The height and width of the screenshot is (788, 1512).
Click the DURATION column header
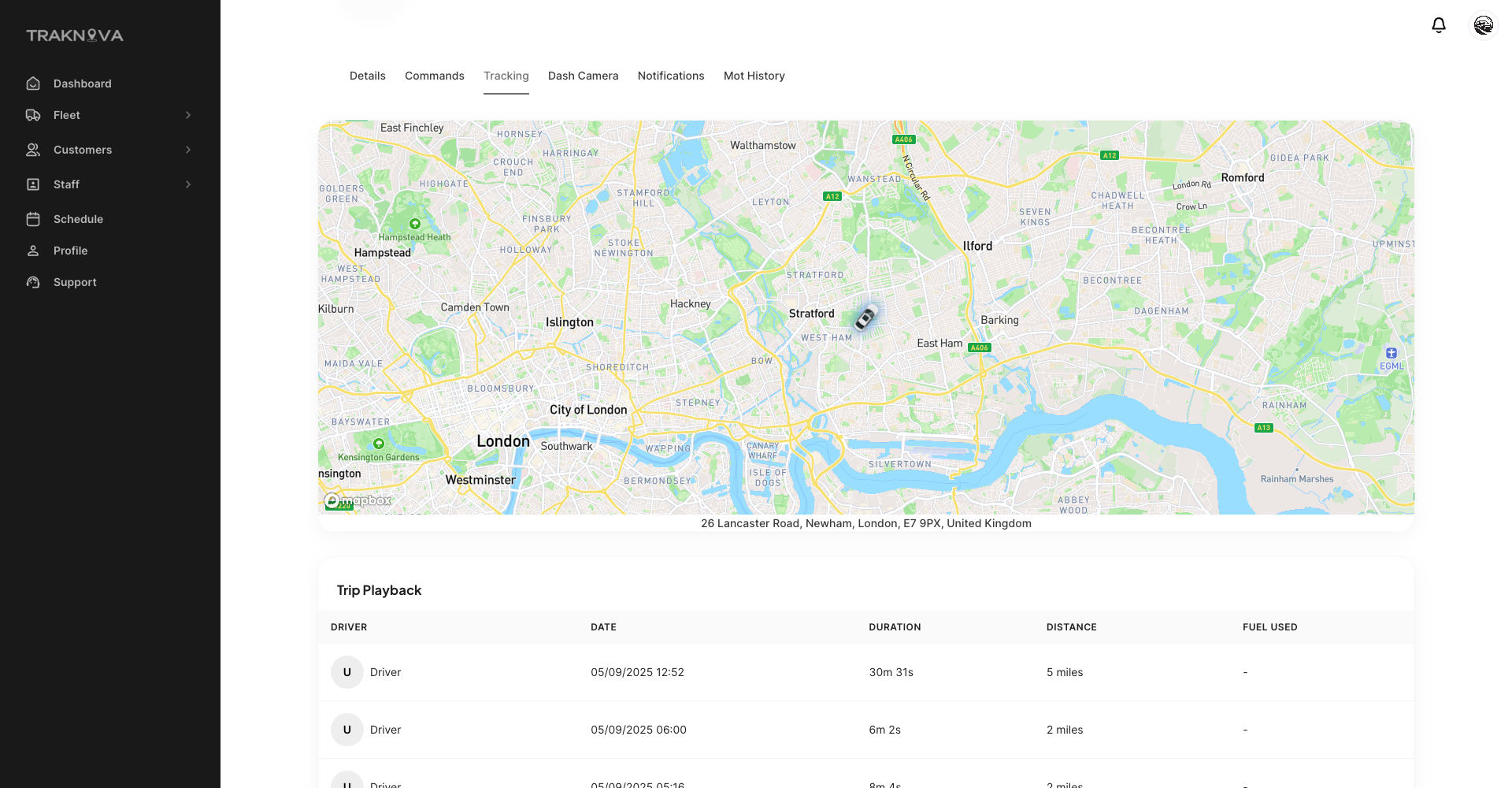click(x=895, y=627)
